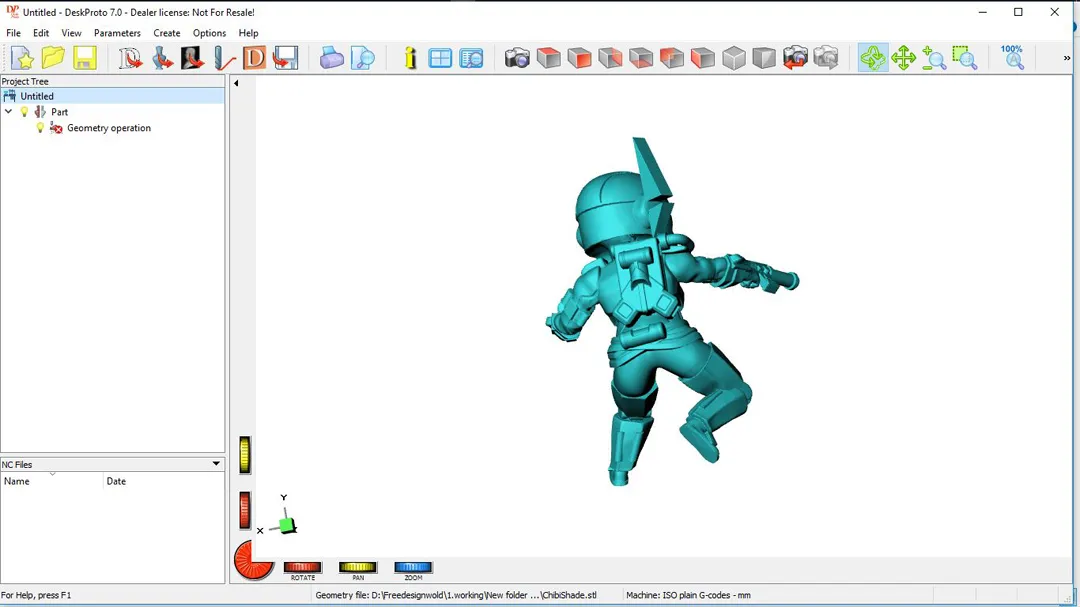Click the blue ZOOM thumbwheel
The width and height of the screenshot is (1080, 607).
413,568
